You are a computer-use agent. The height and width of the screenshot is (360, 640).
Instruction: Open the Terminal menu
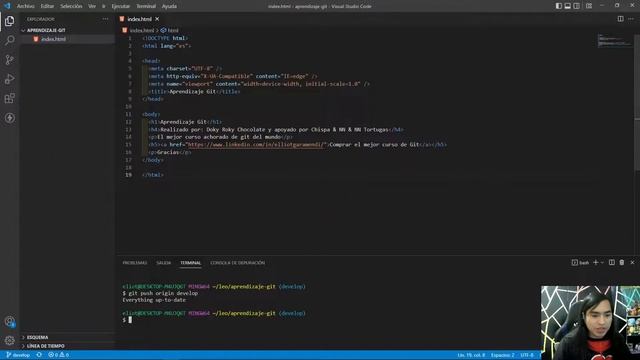coord(146,6)
